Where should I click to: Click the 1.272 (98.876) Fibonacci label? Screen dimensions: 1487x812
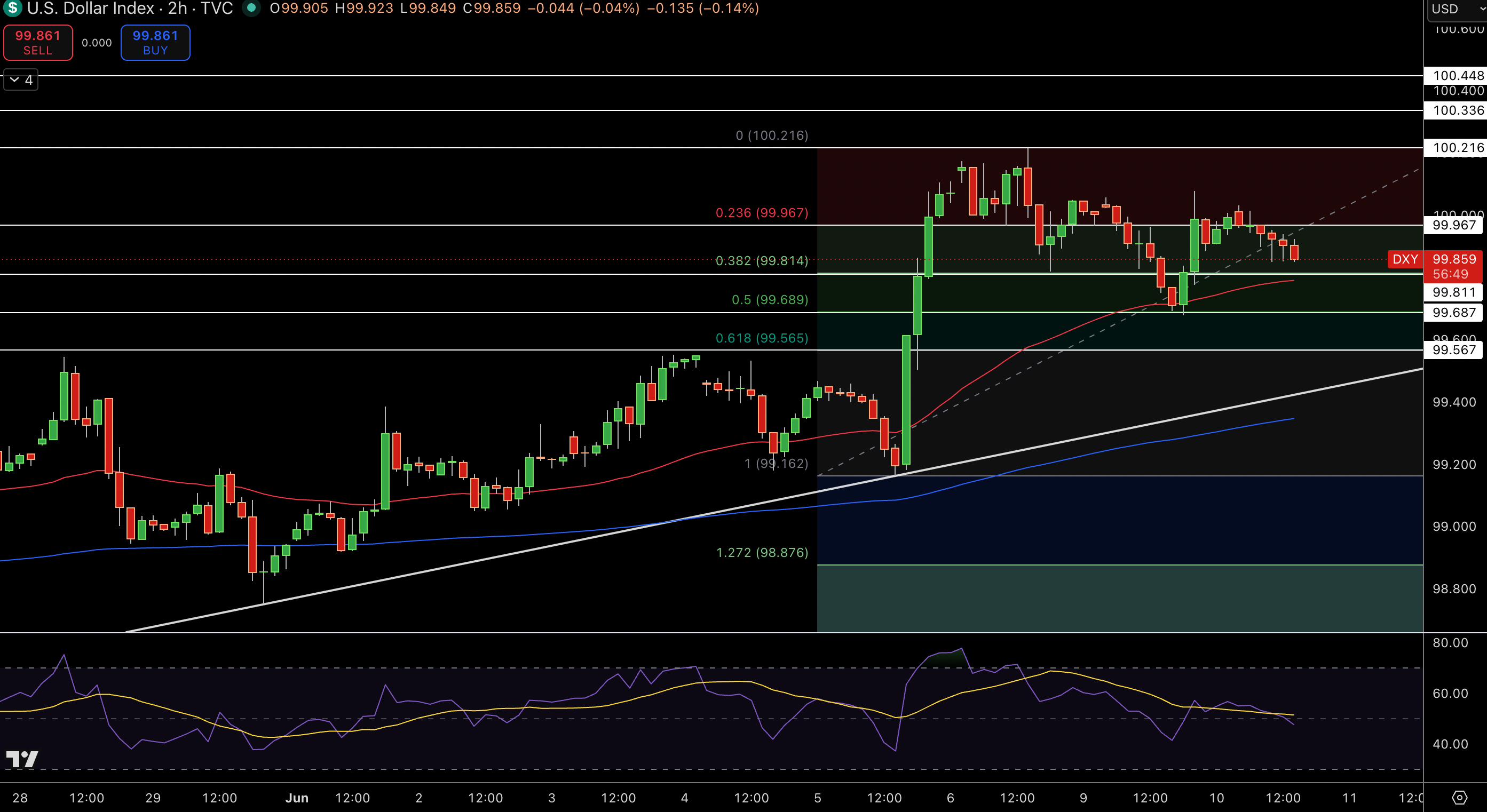(x=762, y=553)
